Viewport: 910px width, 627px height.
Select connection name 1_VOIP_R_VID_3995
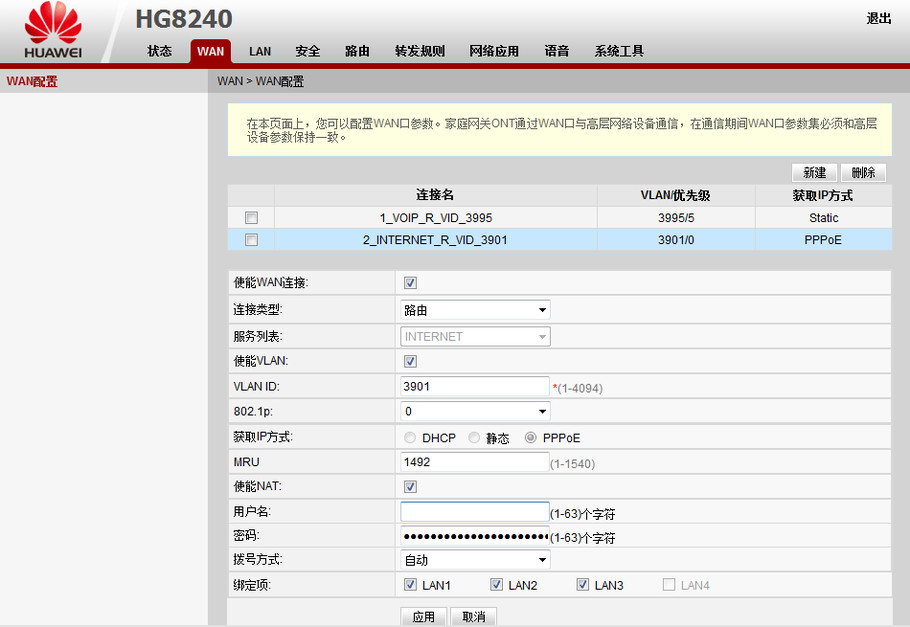(436, 218)
